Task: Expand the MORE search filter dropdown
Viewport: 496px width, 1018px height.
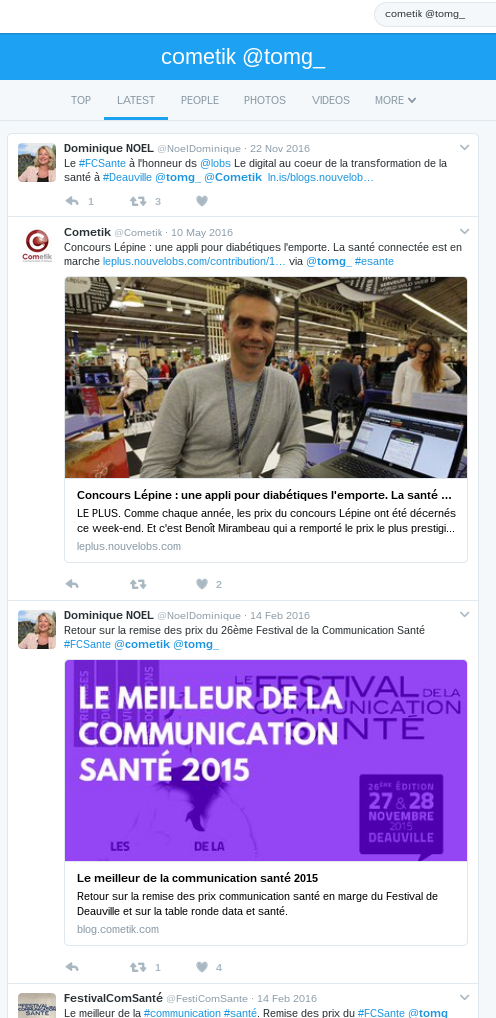Action: 395,100
